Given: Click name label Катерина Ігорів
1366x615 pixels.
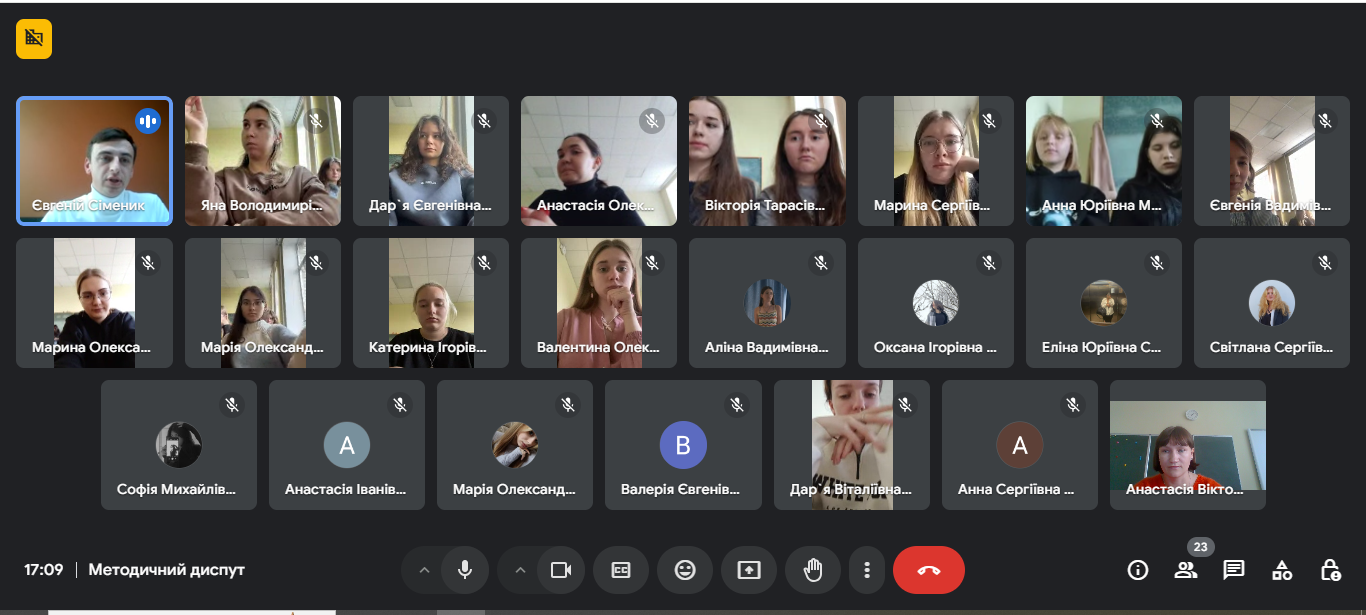Looking at the screenshot, I should pyautogui.click(x=428, y=348).
